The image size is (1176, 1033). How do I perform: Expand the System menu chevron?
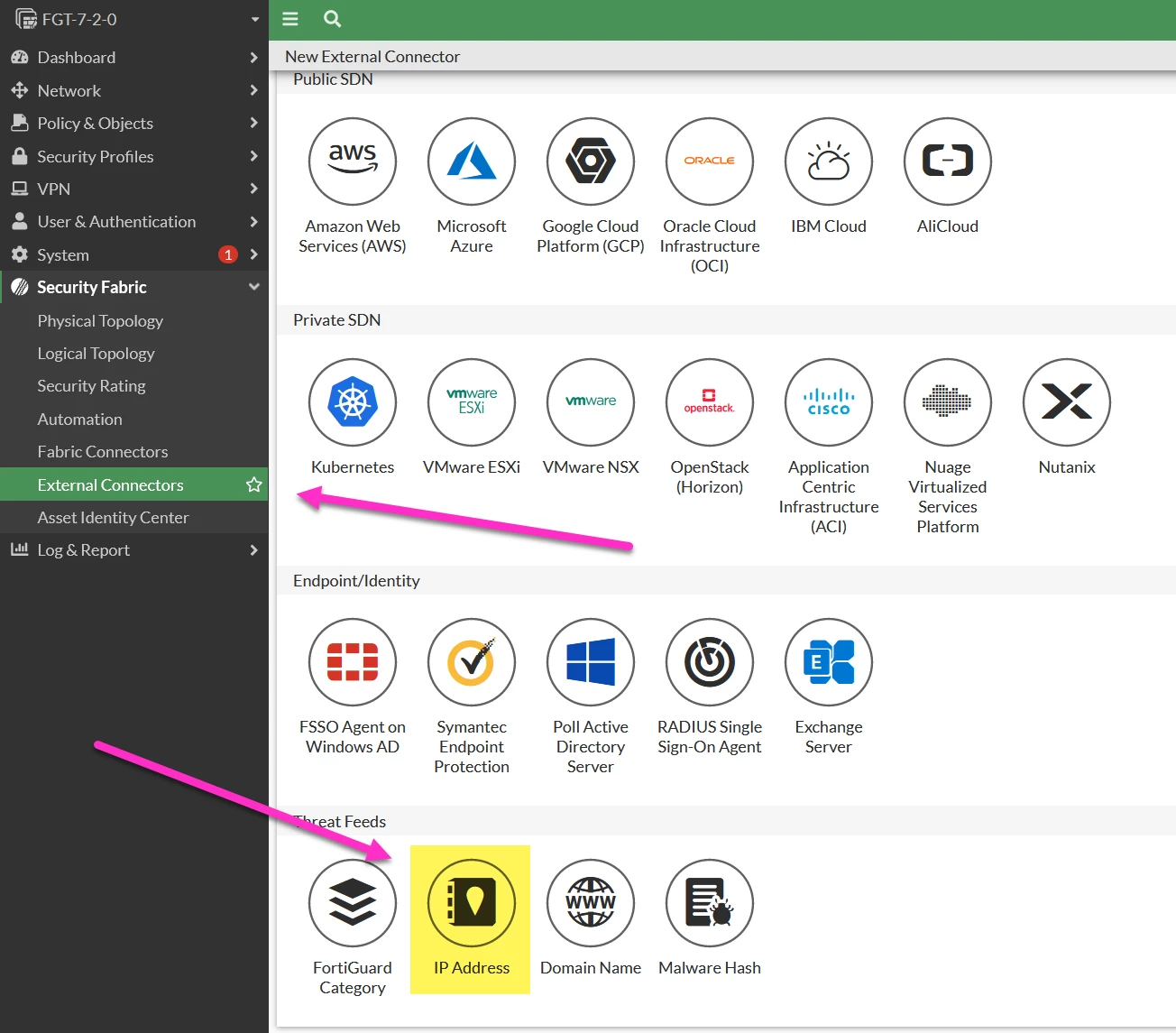[253, 254]
